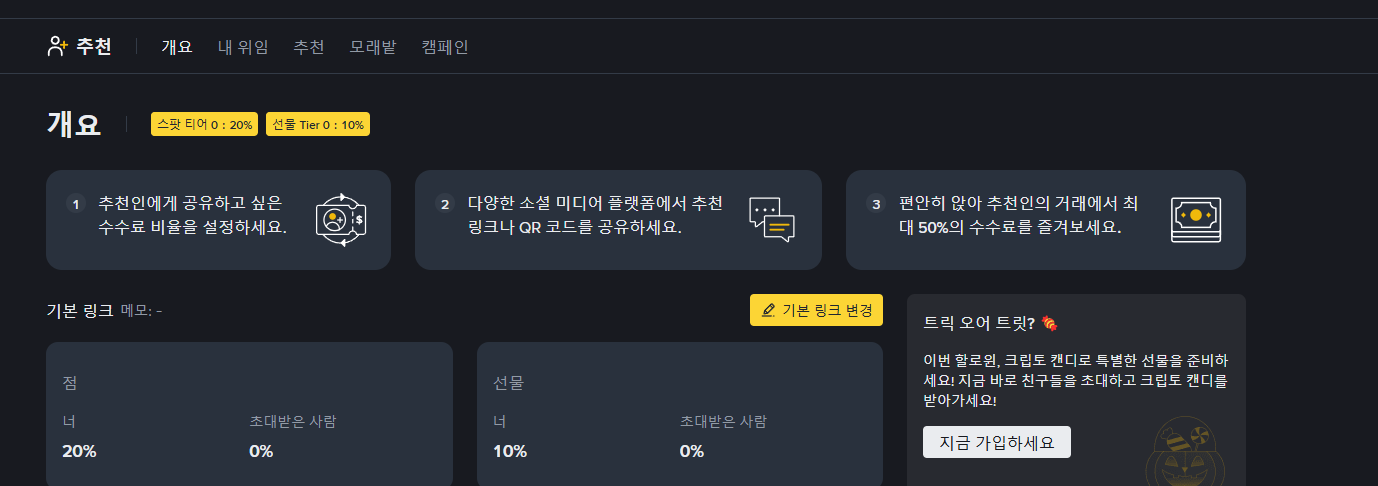Click the chat bubbles share icon

[x=772, y=220]
